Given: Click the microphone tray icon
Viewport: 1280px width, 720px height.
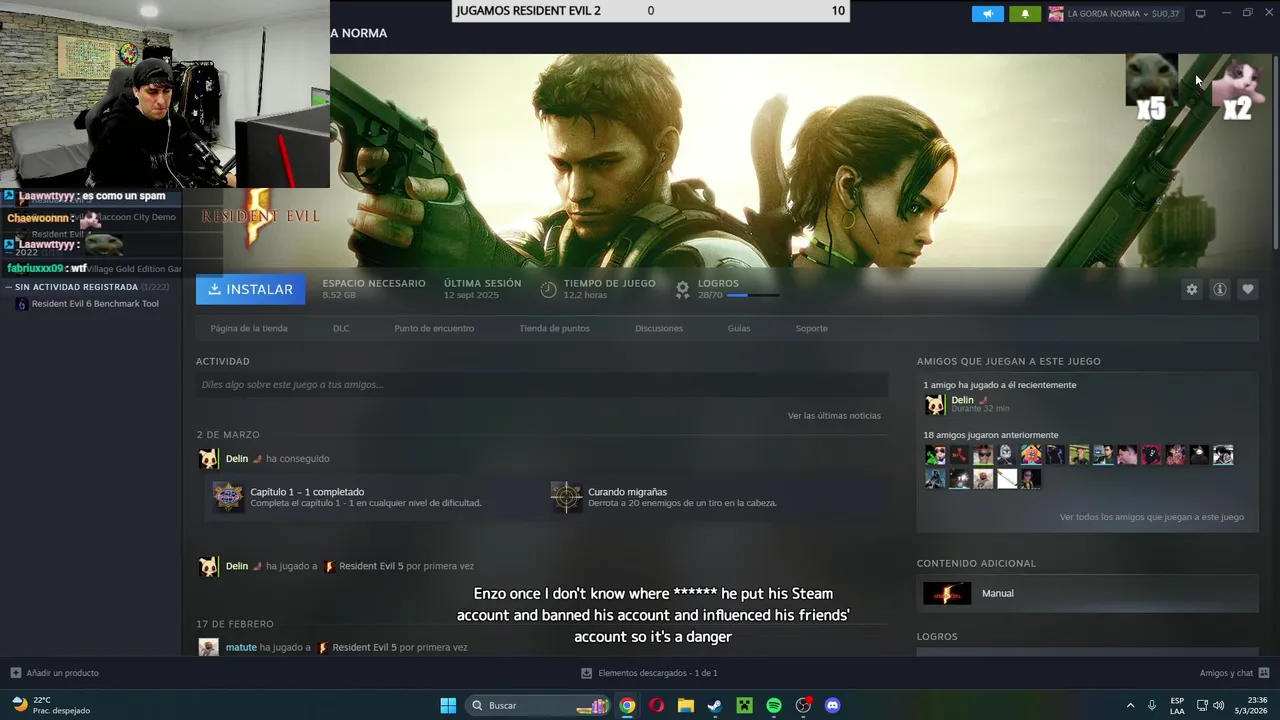Looking at the screenshot, I should [1152, 705].
